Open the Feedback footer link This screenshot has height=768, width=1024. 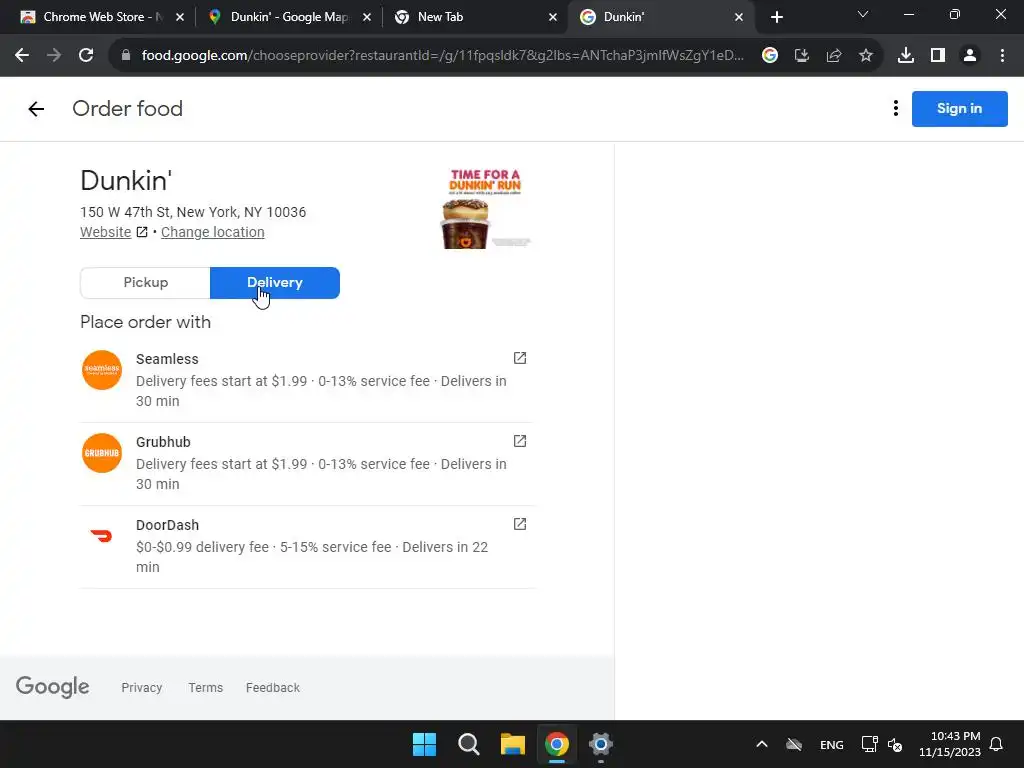coord(273,687)
